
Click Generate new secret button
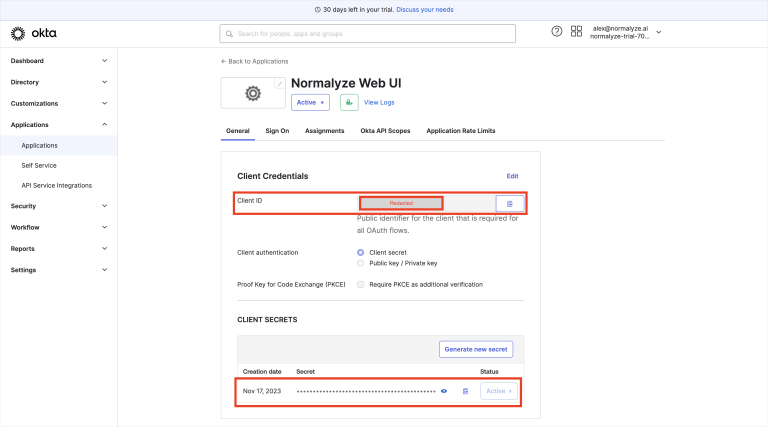(477, 349)
